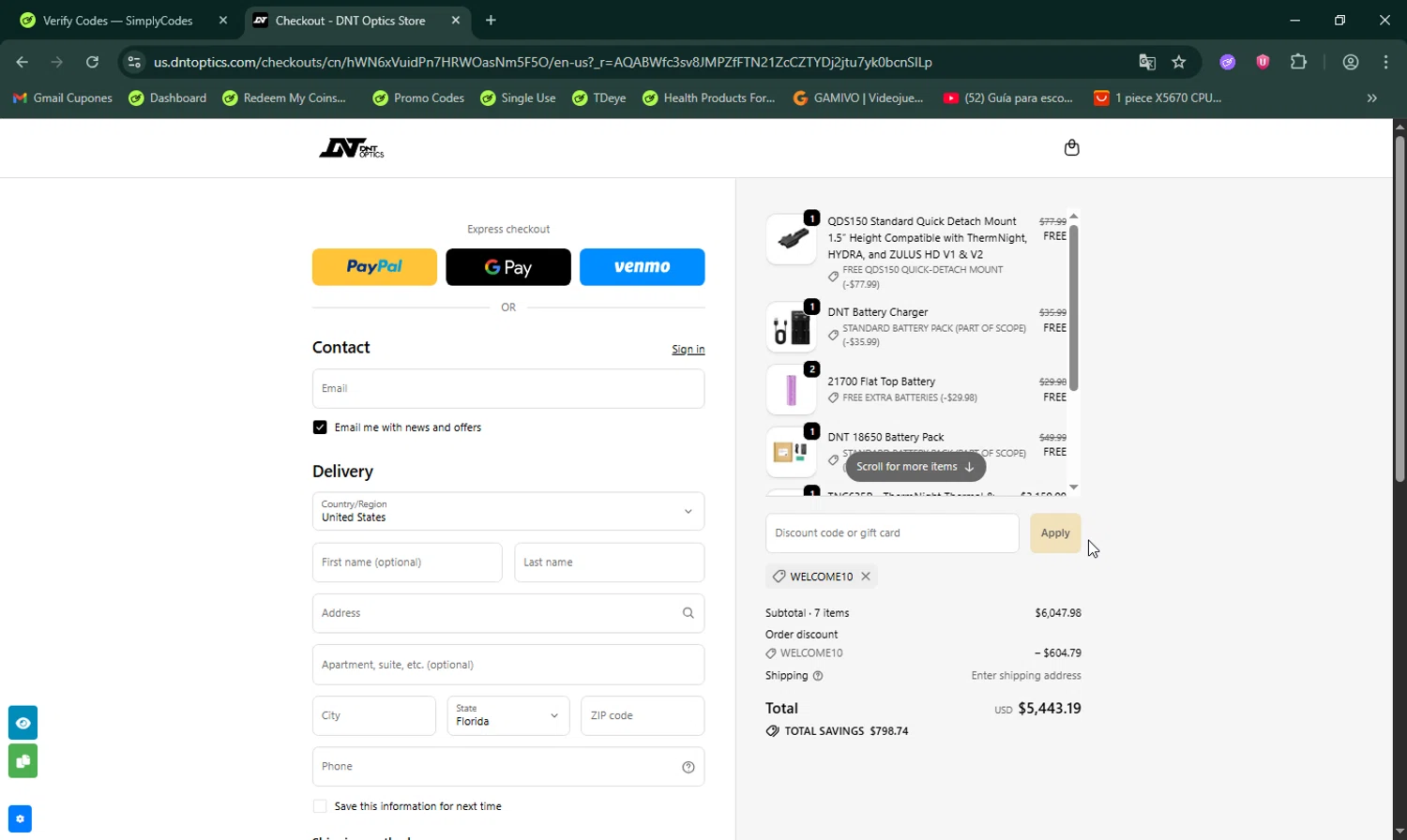This screenshot has width=1407, height=840.
Task: Switch to the Checkout DNT Optics tab
Action: coord(350,20)
